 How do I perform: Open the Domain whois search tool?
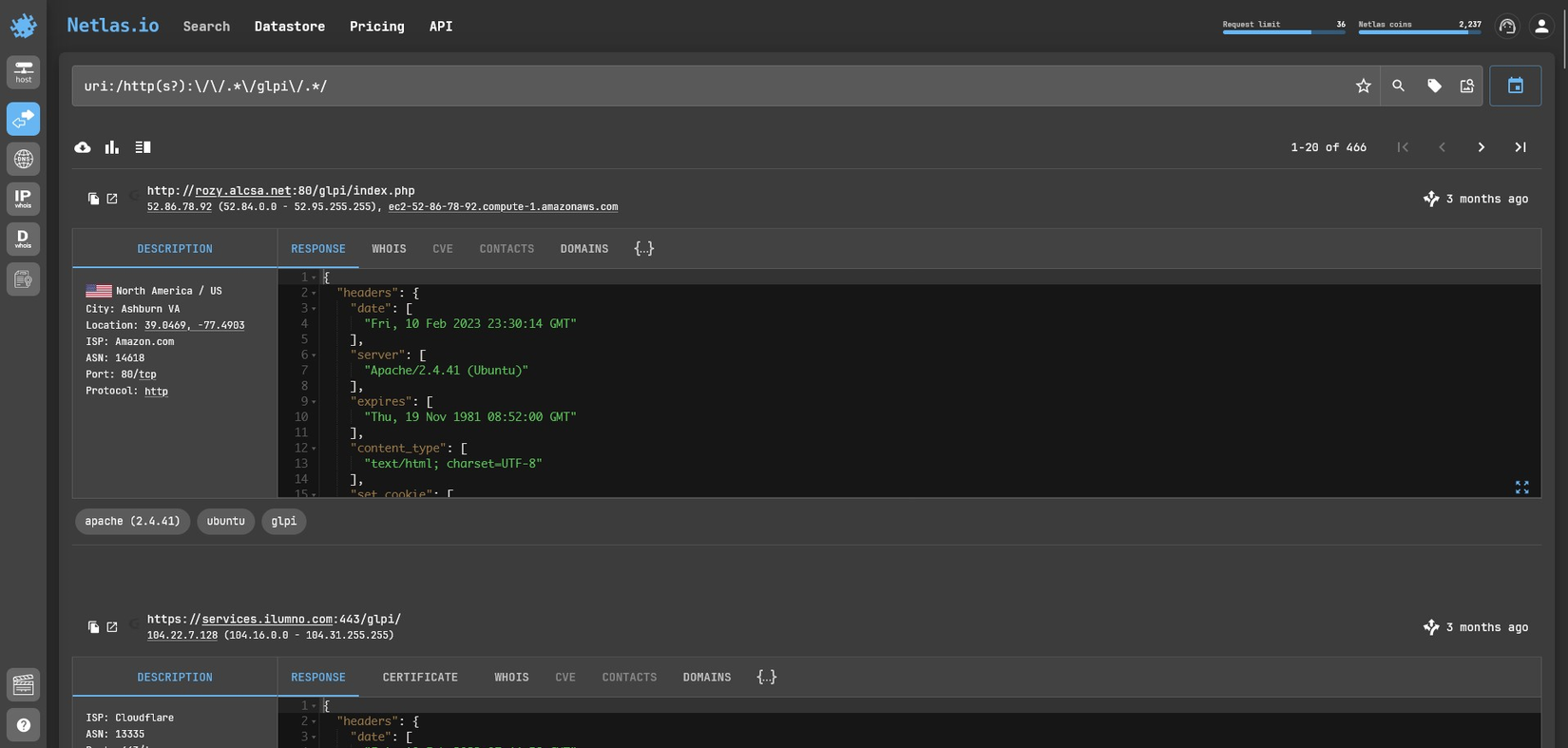pyautogui.click(x=23, y=239)
